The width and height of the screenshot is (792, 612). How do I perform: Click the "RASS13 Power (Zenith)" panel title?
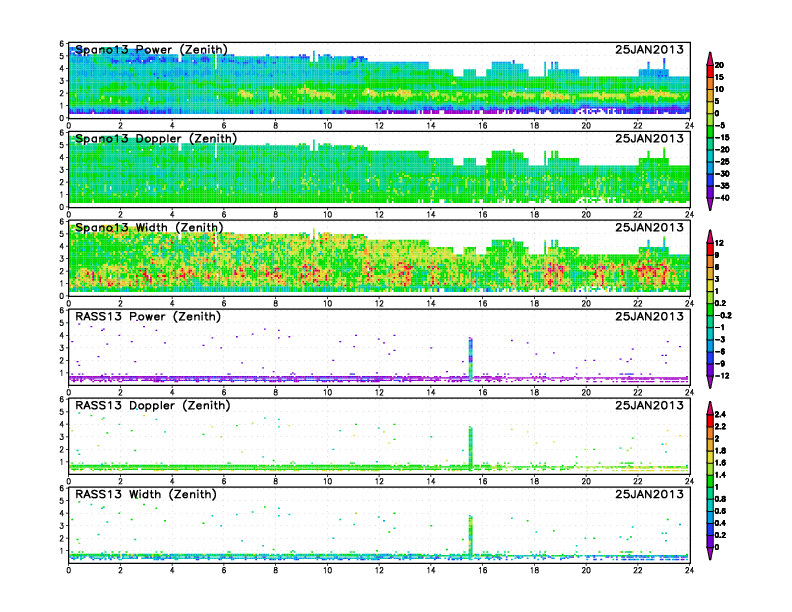pyautogui.click(x=148, y=316)
